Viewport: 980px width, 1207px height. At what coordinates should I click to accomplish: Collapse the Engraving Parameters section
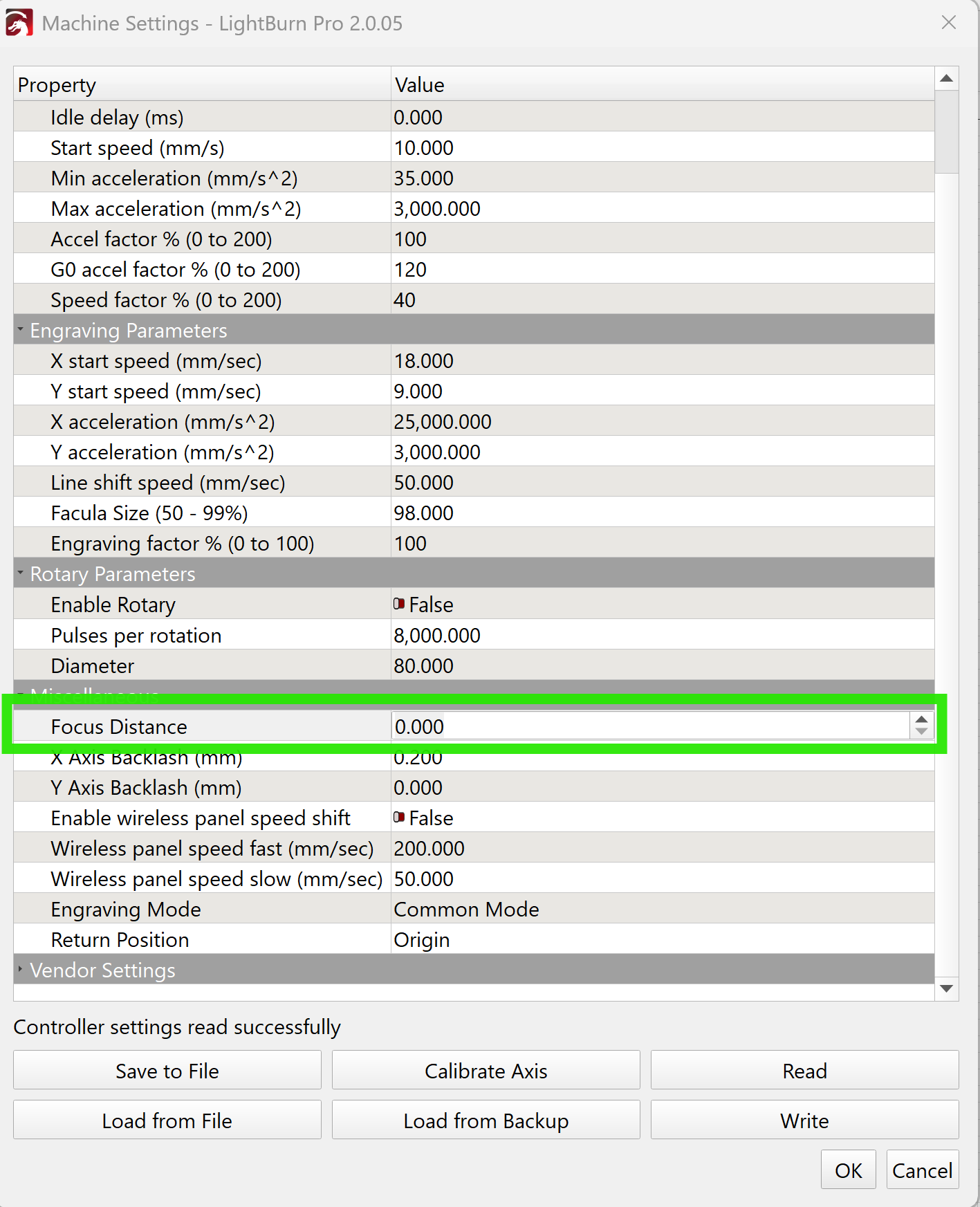coord(21,330)
